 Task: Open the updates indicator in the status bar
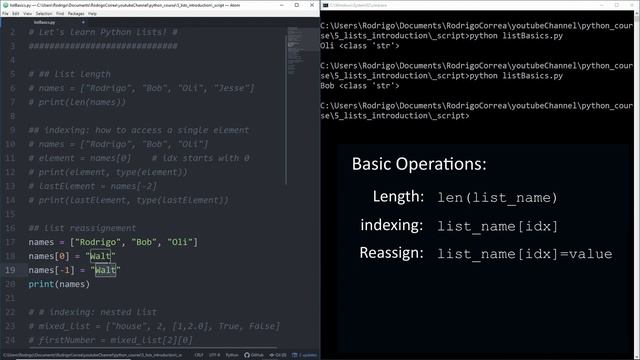[304, 355]
